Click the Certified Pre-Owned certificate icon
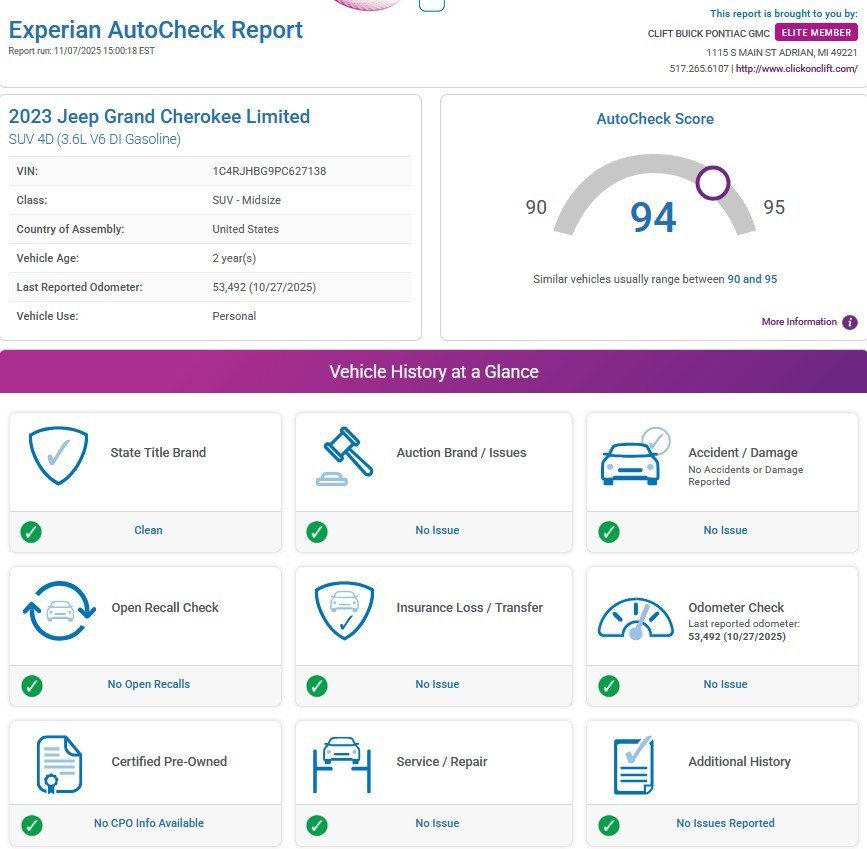867x849 pixels. click(58, 764)
